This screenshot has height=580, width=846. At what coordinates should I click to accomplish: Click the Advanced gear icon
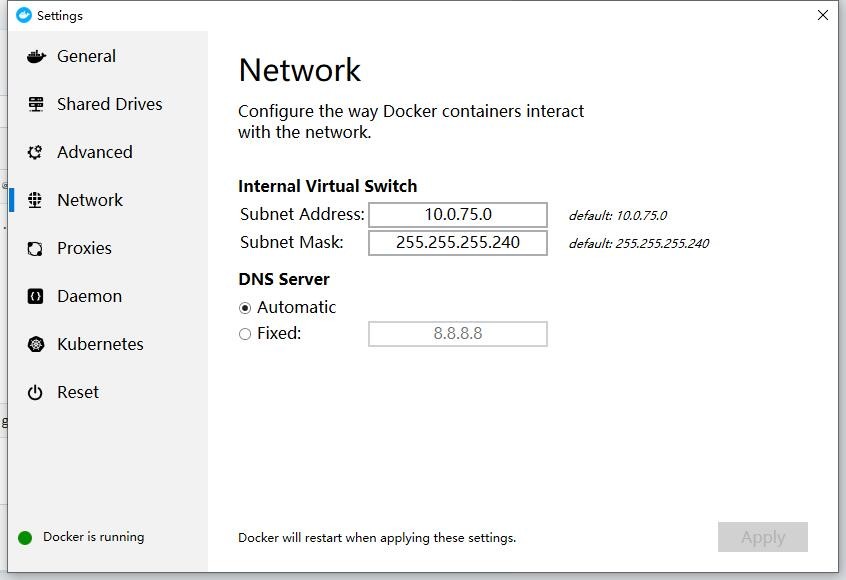coord(35,152)
